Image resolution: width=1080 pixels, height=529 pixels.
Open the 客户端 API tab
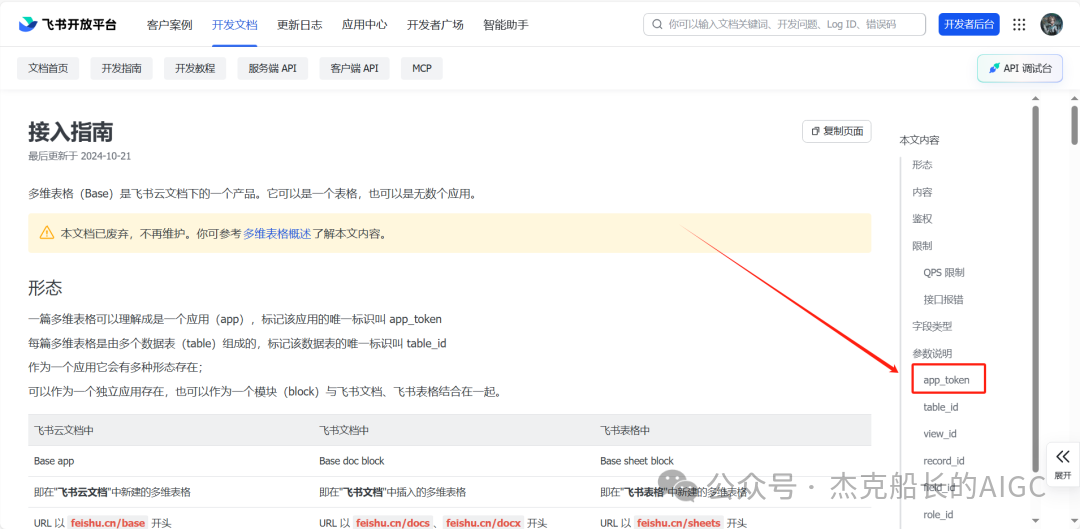pos(355,68)
